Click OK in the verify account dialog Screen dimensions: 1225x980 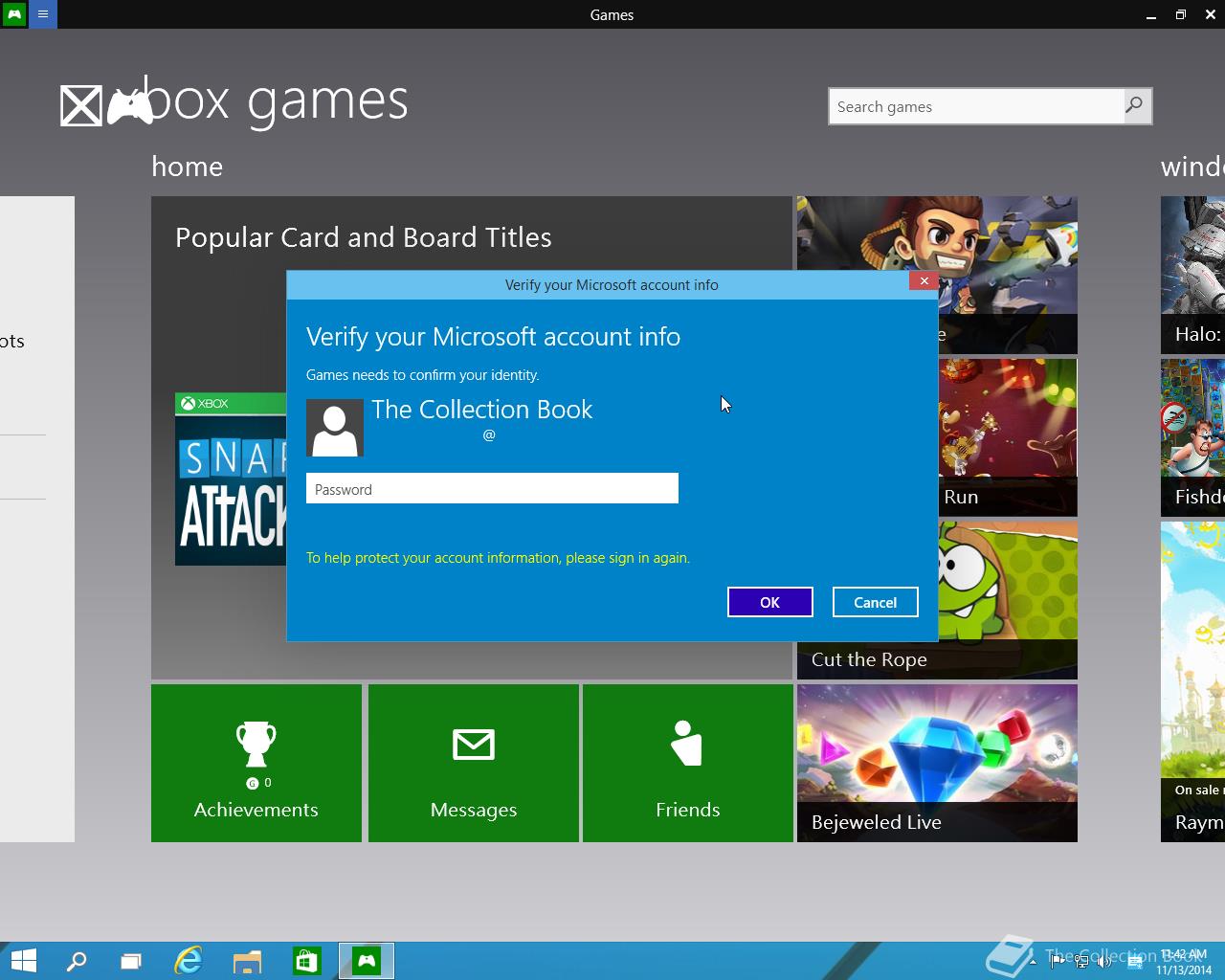pos(769,602)
